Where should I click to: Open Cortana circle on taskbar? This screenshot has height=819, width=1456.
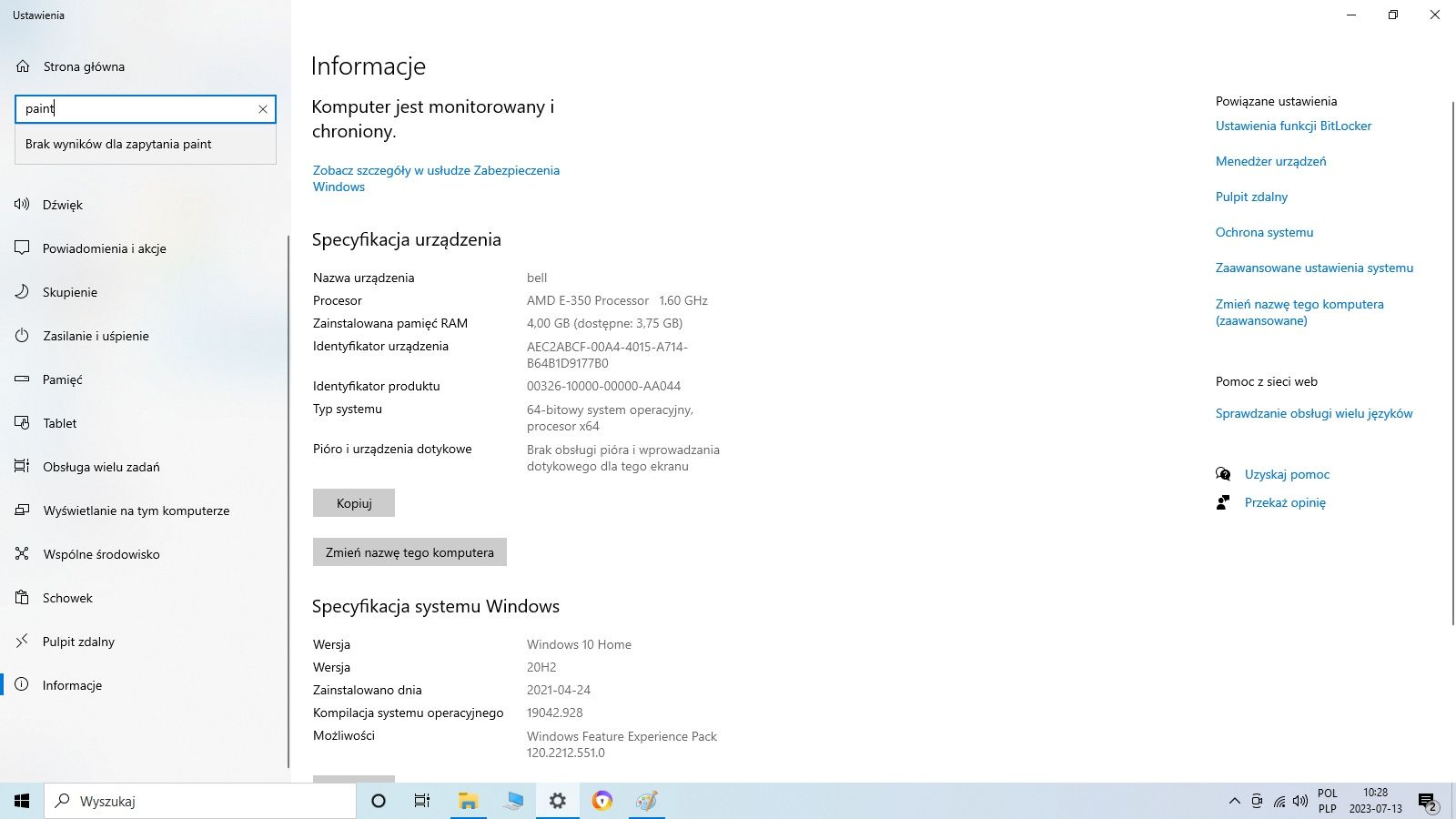click(379, 801)
